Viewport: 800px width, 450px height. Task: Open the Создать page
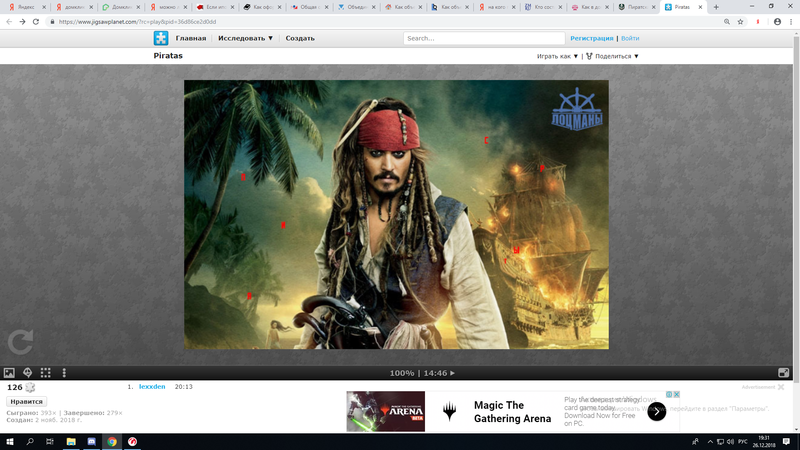click(300, 38)
